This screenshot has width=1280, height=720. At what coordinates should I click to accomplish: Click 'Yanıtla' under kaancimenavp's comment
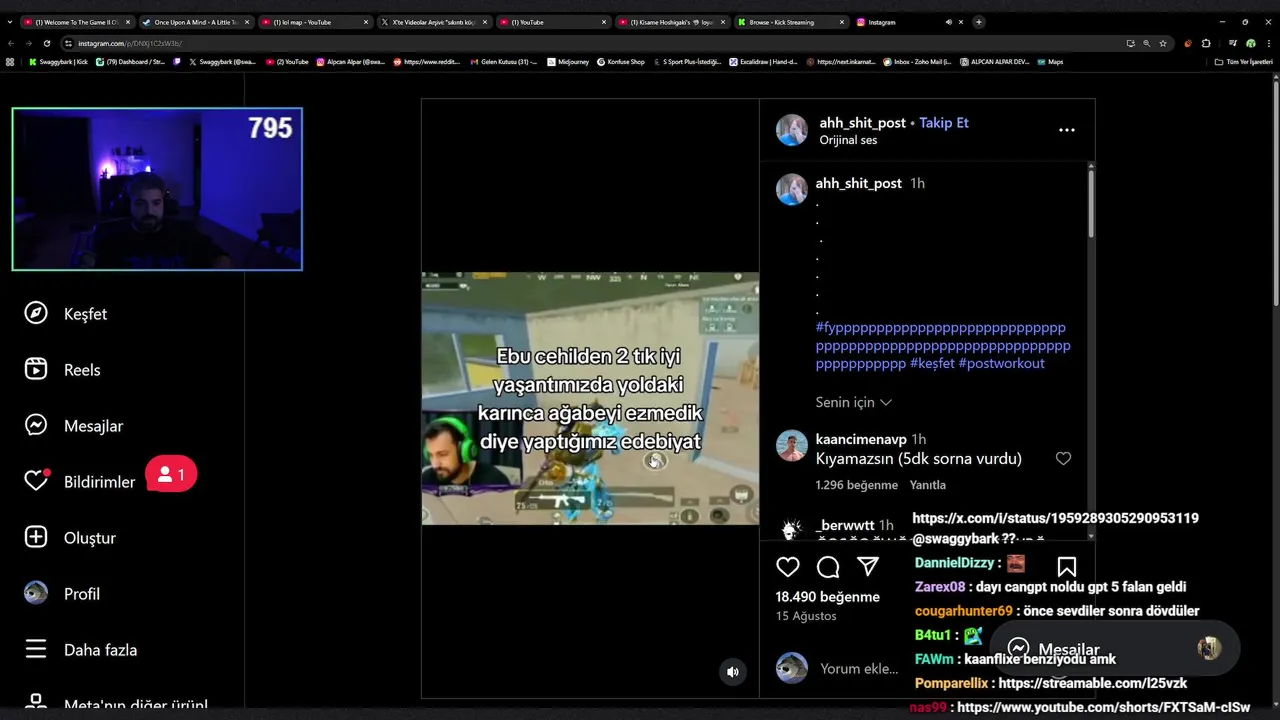[927, 485]
